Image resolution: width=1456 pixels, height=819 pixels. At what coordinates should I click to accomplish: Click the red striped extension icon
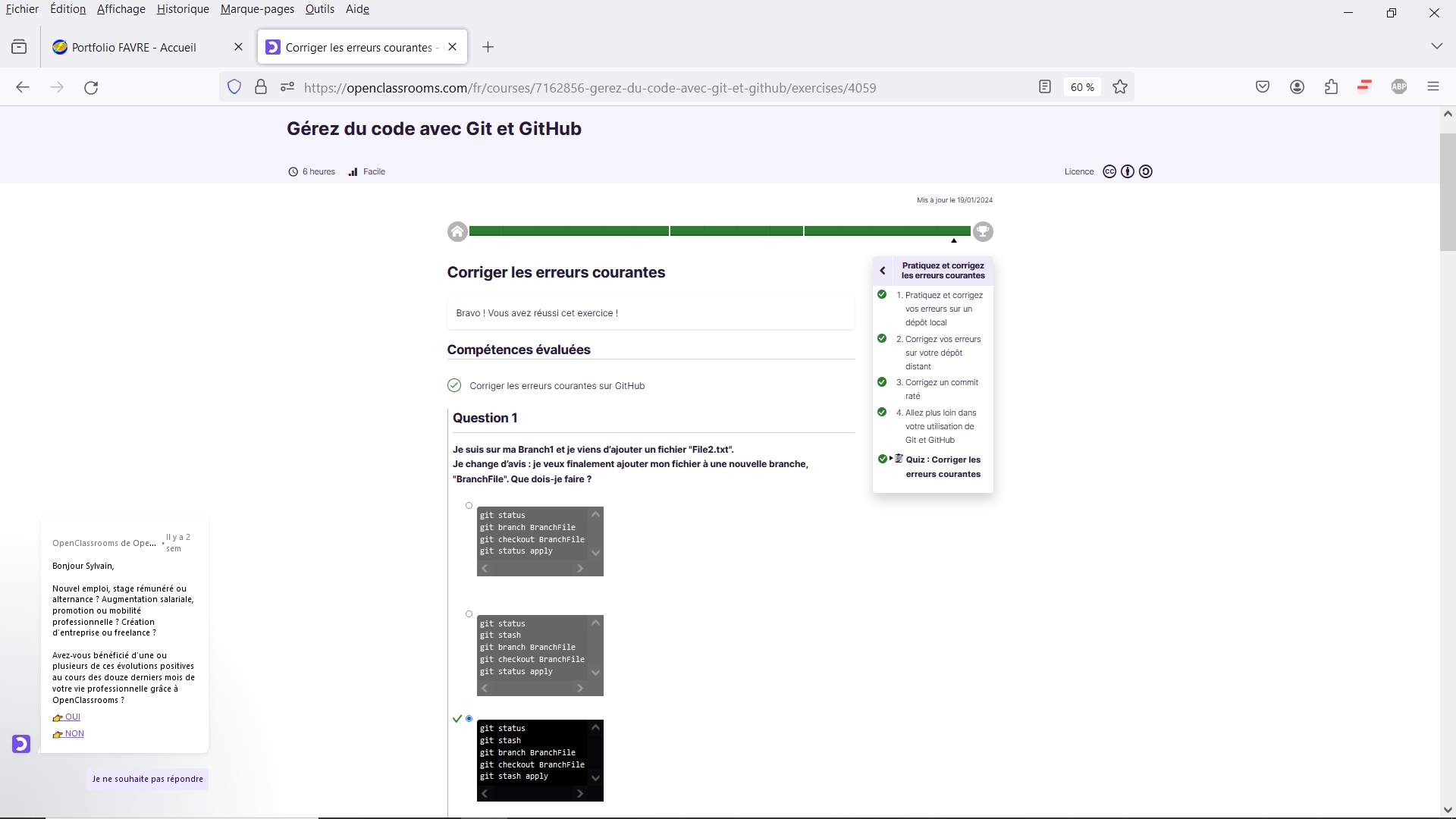tap(1365, 86)
